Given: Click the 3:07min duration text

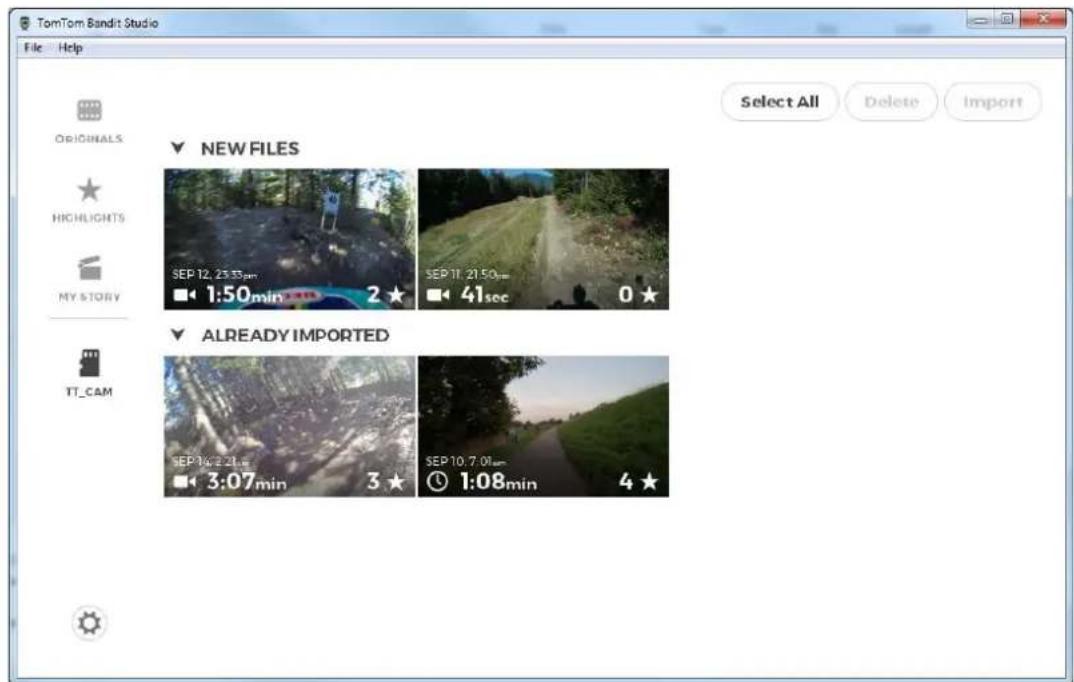Looking at the screenshot, I should pos(247,481).
